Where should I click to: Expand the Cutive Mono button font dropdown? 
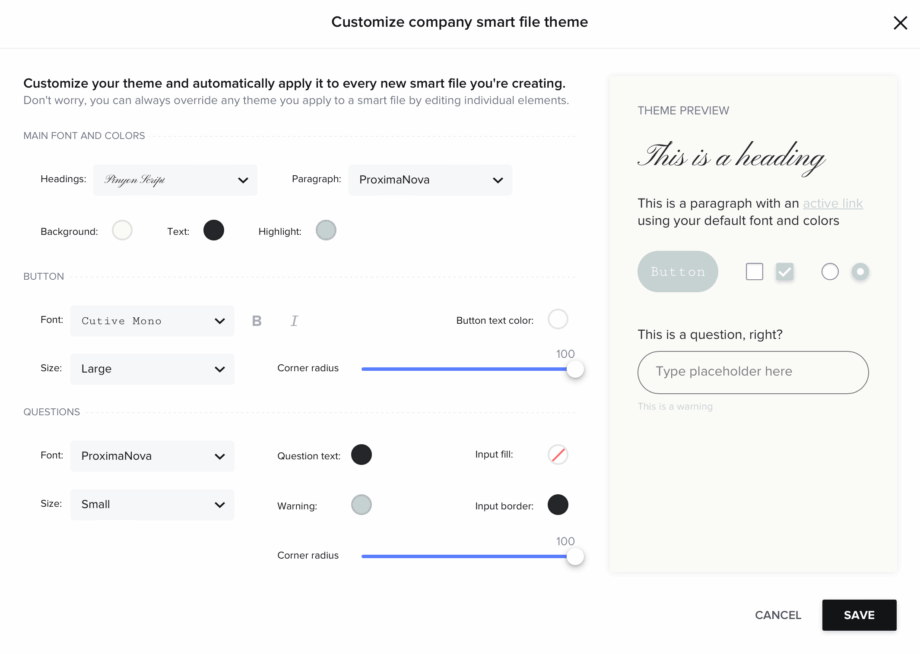tap(152, 321)
